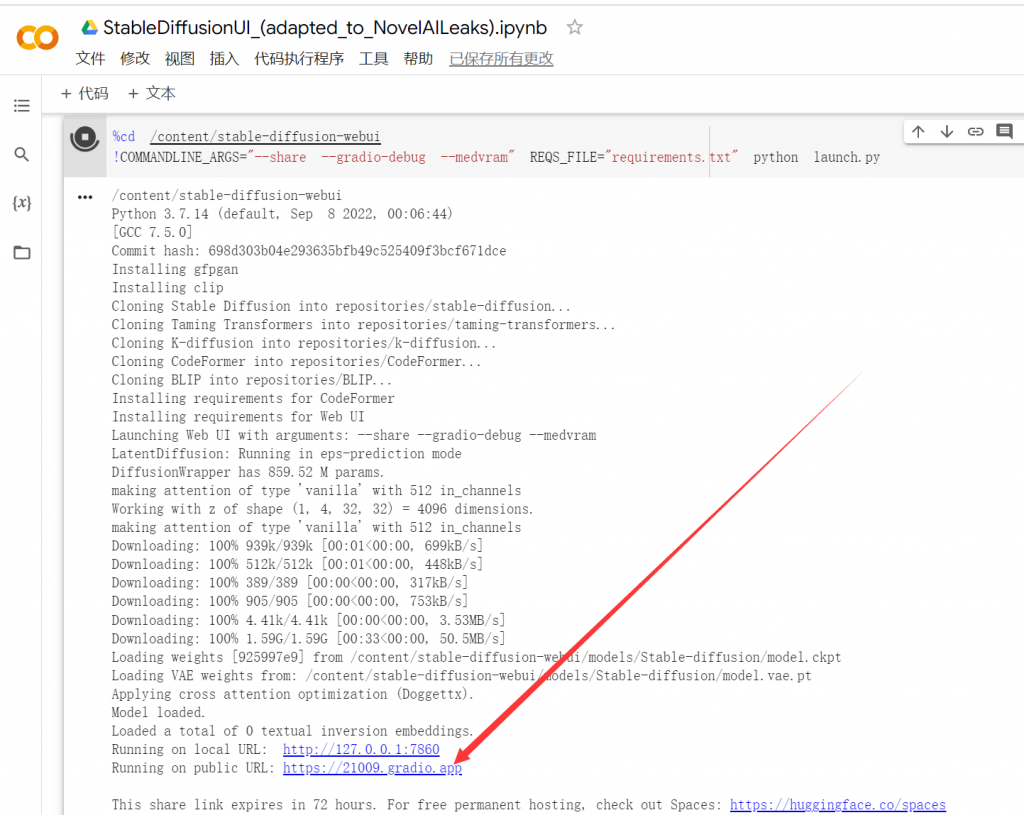This screenshot has width=1024, height=815.
Task: Add a new text cell with 文本
Action: point(152,93)
